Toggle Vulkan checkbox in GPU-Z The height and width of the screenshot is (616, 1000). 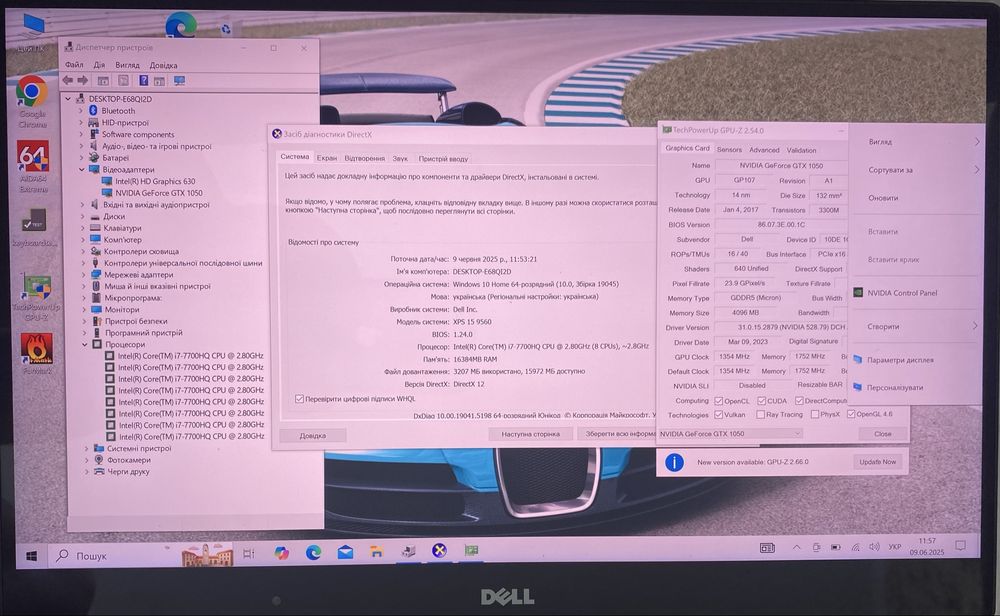[719, 414]
